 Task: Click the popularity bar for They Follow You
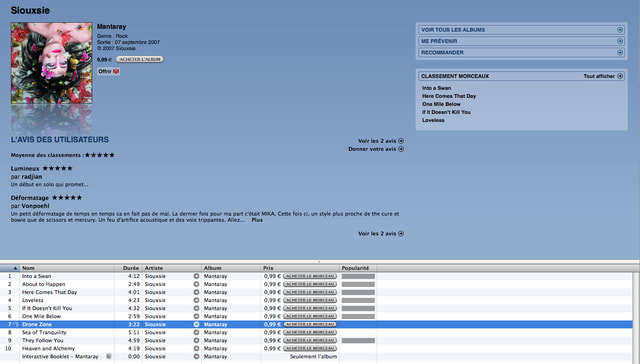(358, 340)
